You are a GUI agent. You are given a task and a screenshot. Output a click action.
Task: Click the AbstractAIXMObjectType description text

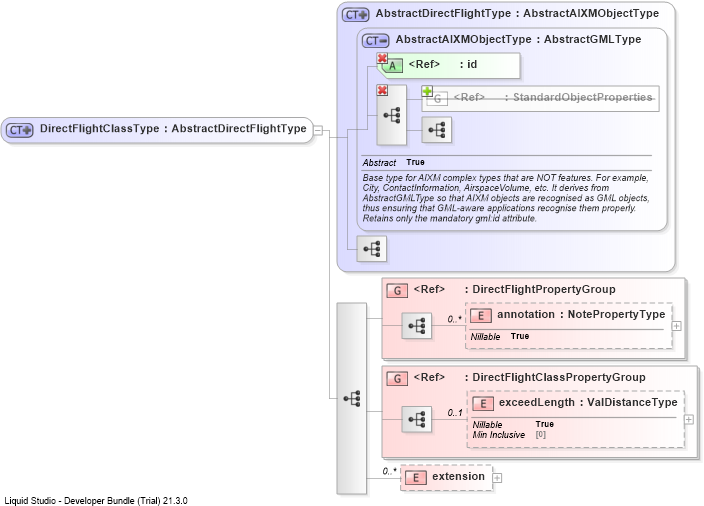click(x=506, y=198)
